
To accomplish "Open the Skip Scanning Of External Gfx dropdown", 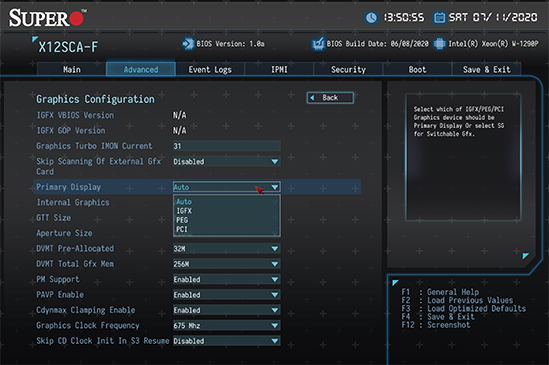I will point(227,161).
